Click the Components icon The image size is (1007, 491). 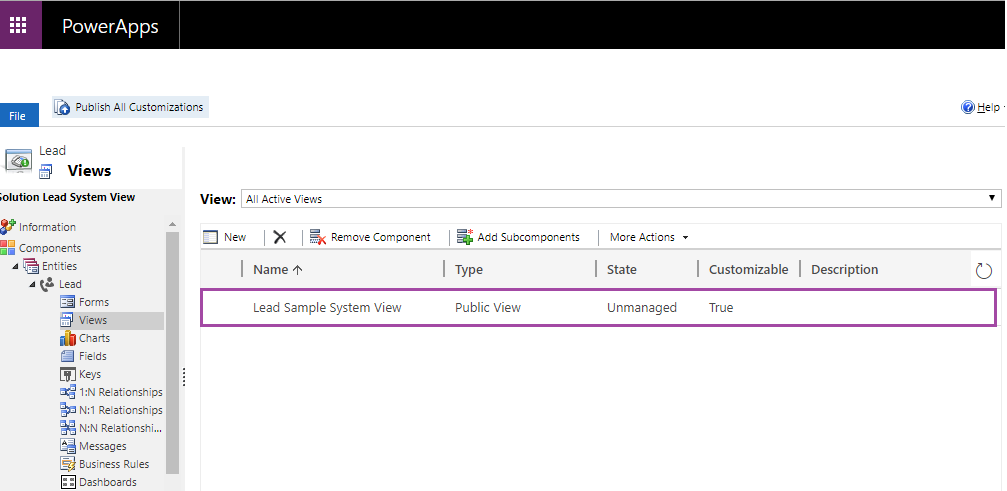(x=8, y=248)
